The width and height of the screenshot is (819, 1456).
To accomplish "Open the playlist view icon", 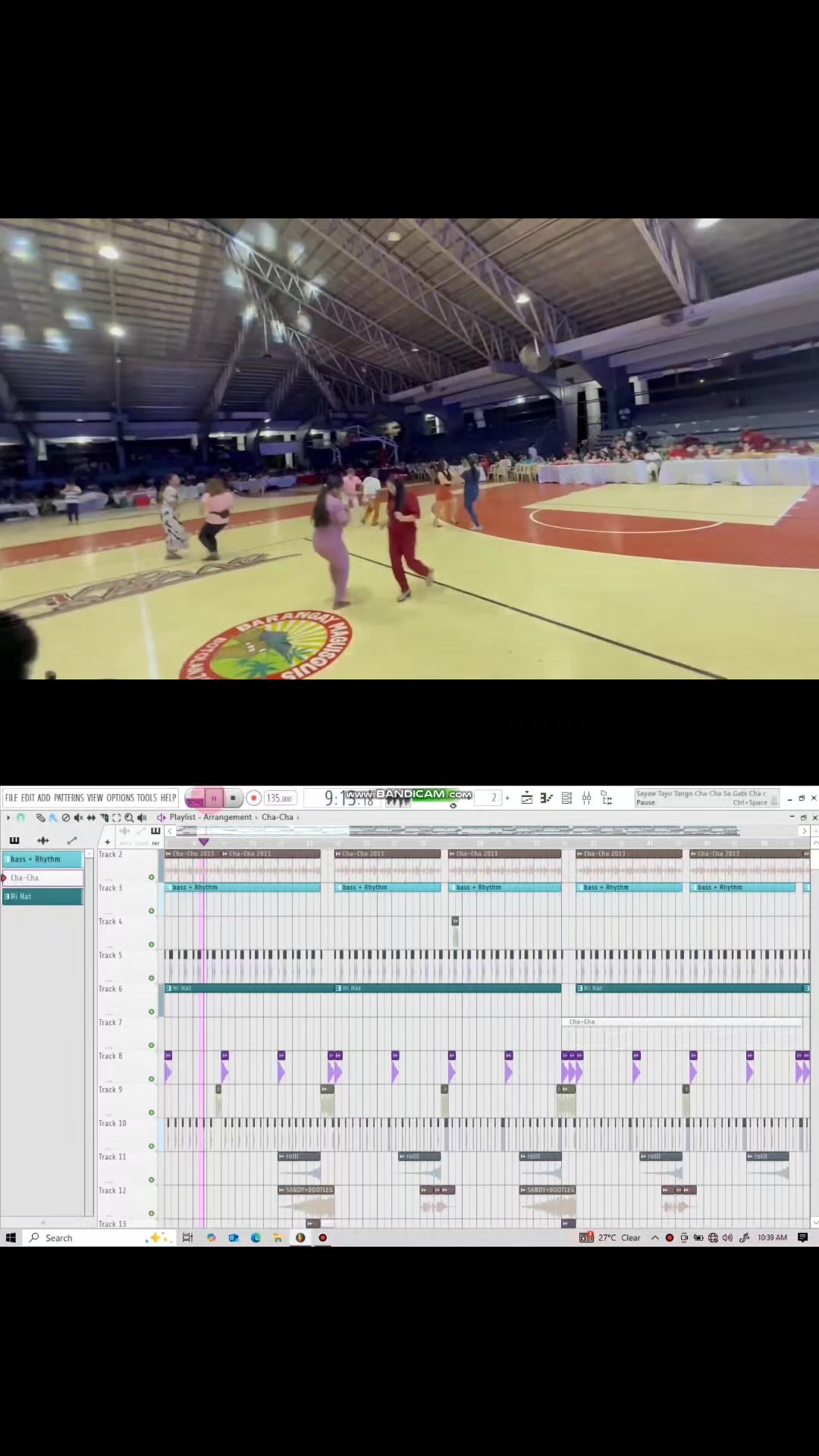I will (x=526, y=798).
